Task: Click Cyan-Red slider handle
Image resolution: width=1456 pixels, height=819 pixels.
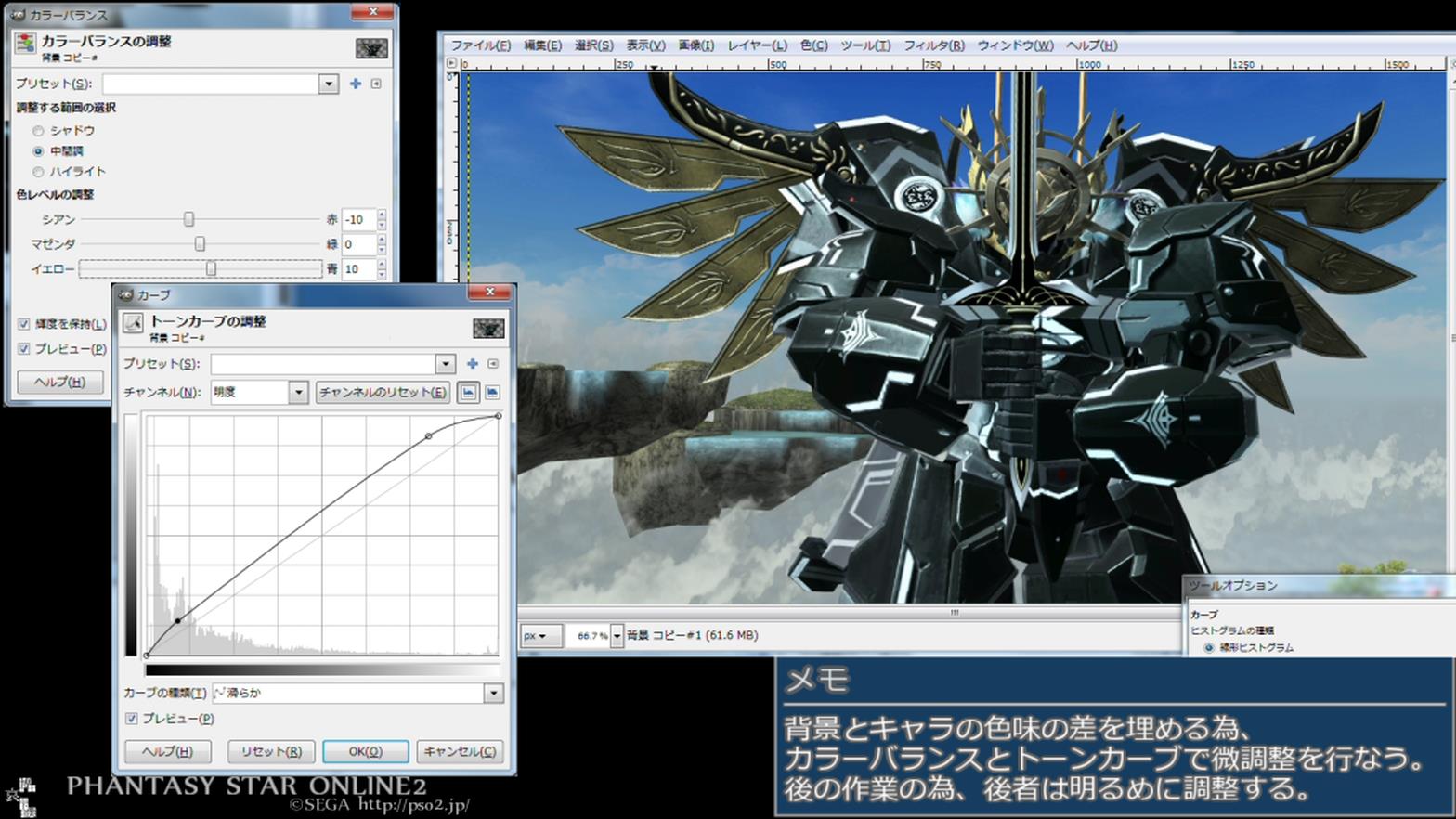Action: tap(188, 219)
